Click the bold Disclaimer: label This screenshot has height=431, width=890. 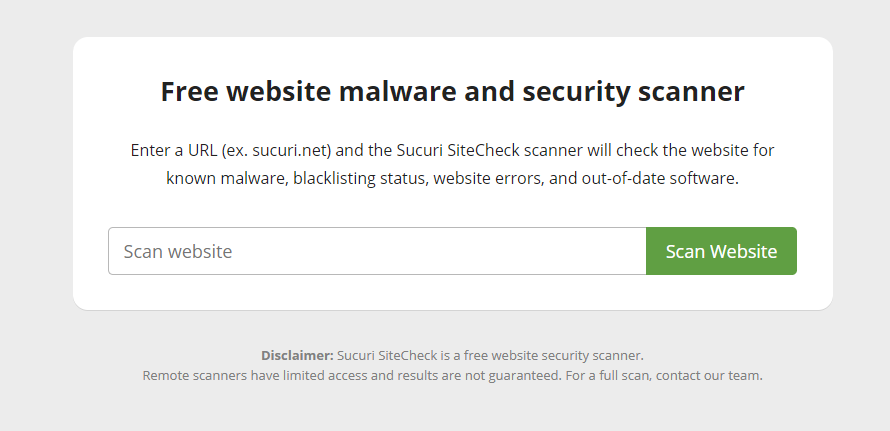(297, 355)
